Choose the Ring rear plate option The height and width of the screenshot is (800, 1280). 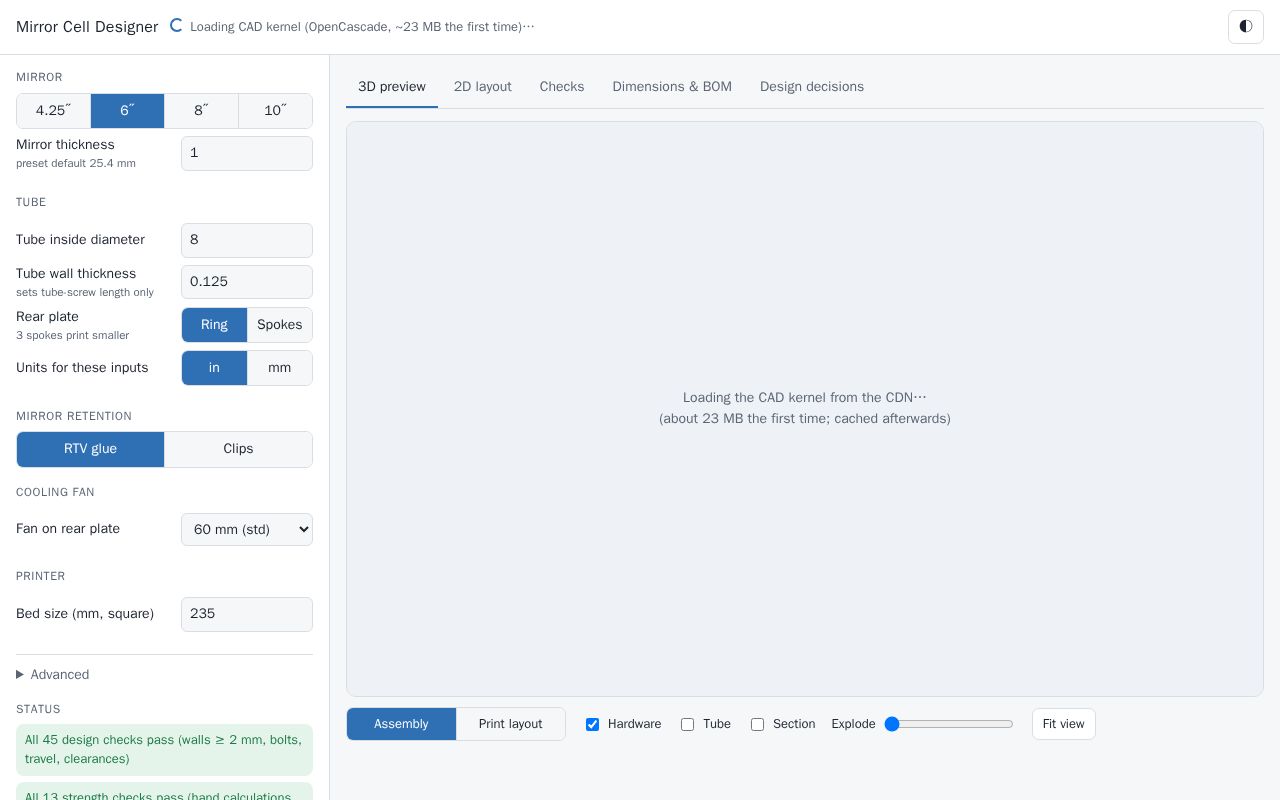click(214, 325)
